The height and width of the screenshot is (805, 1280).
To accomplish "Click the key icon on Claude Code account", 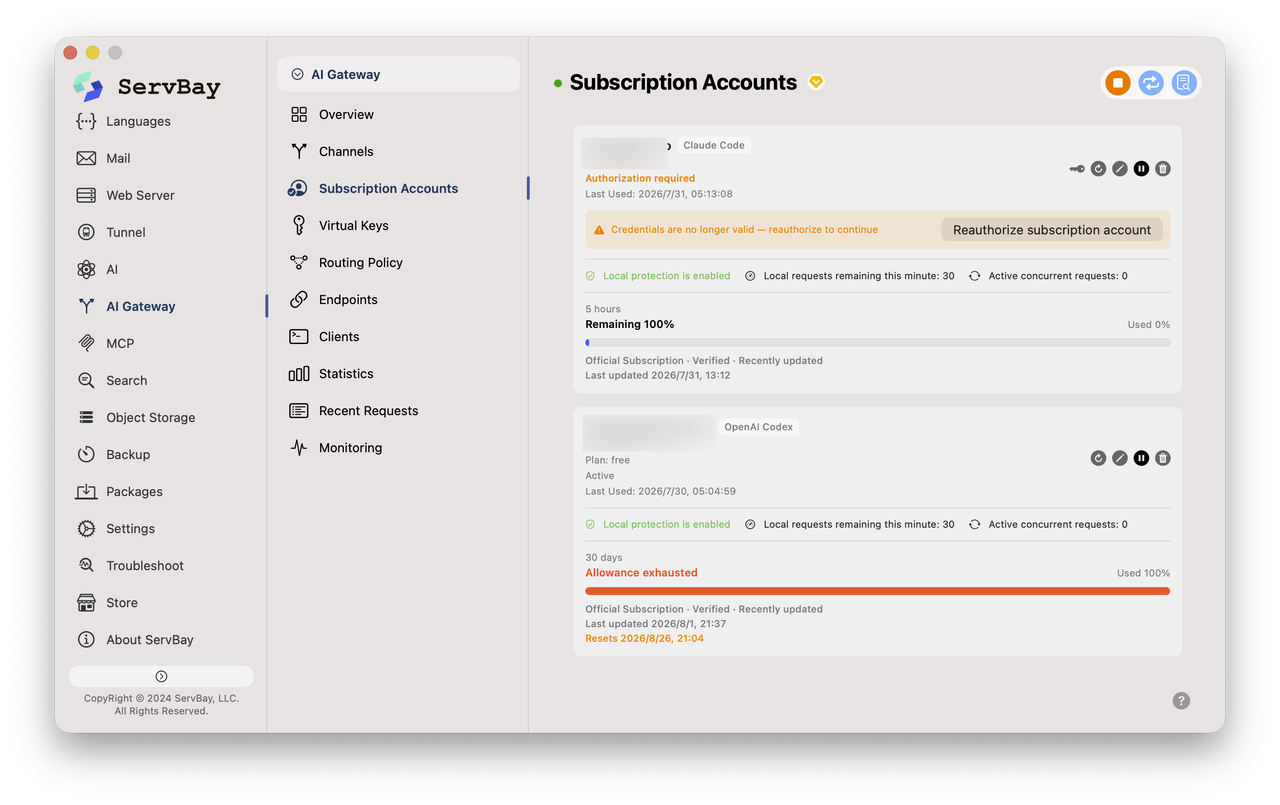I will point(1077,169).
